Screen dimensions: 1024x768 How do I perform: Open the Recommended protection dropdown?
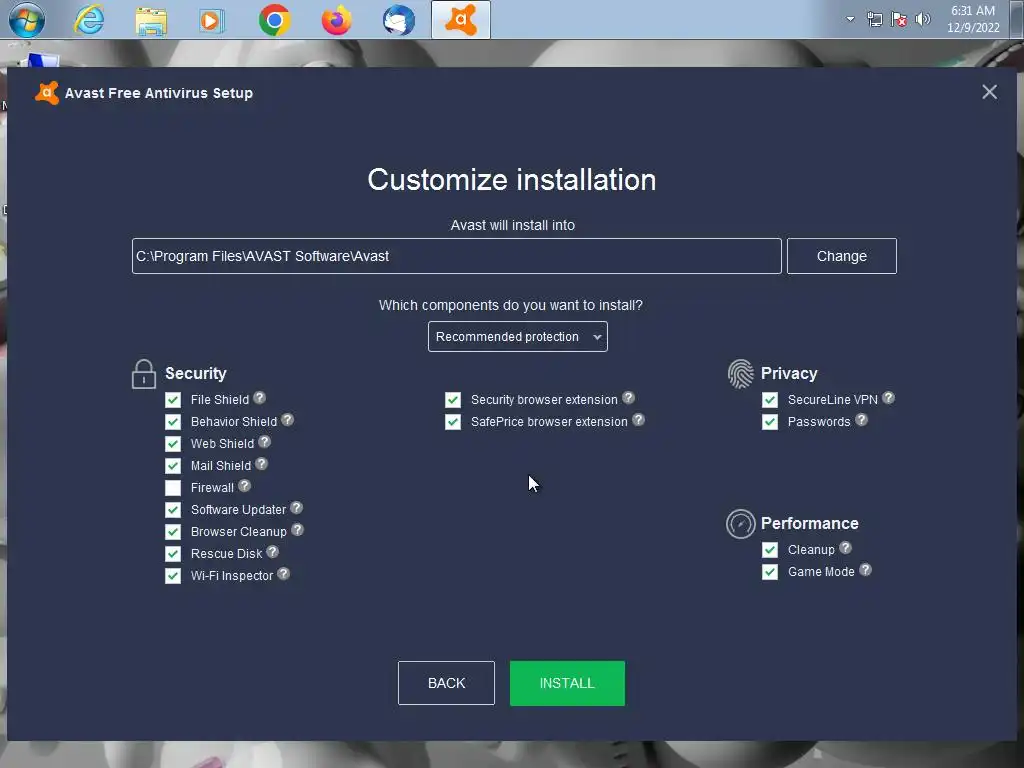tap(518, 336)
